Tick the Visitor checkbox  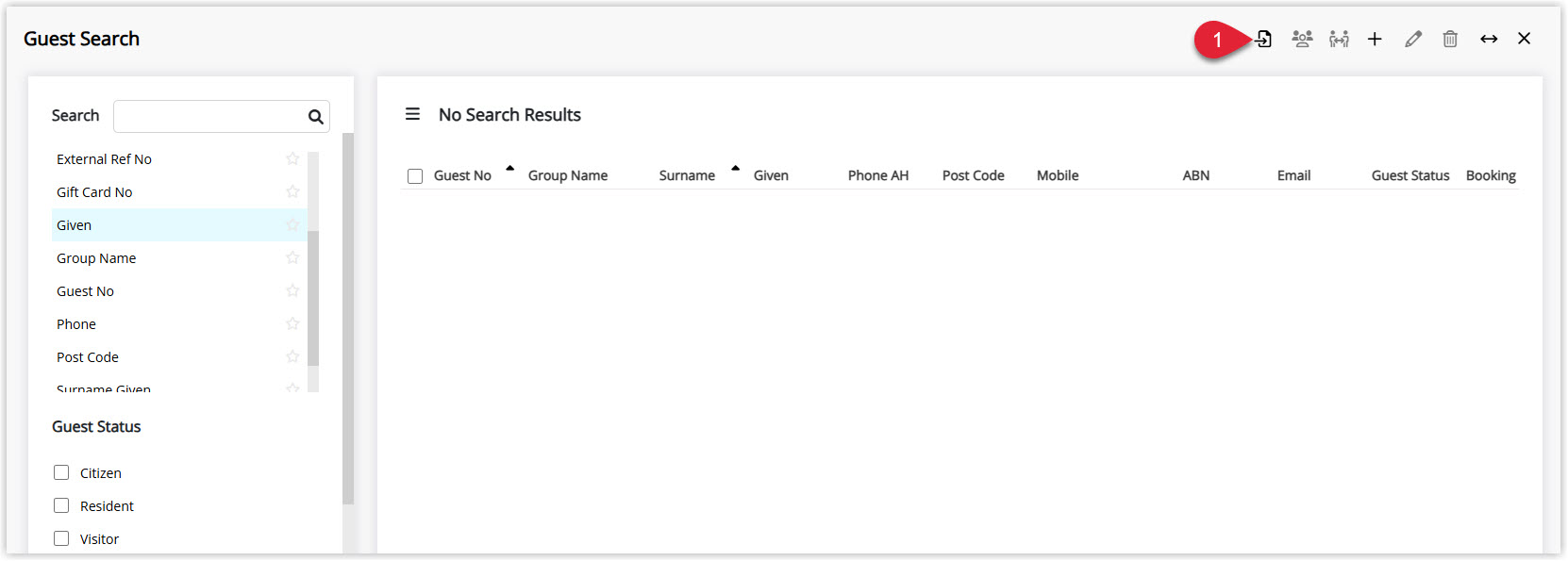[x=61, y=538]
